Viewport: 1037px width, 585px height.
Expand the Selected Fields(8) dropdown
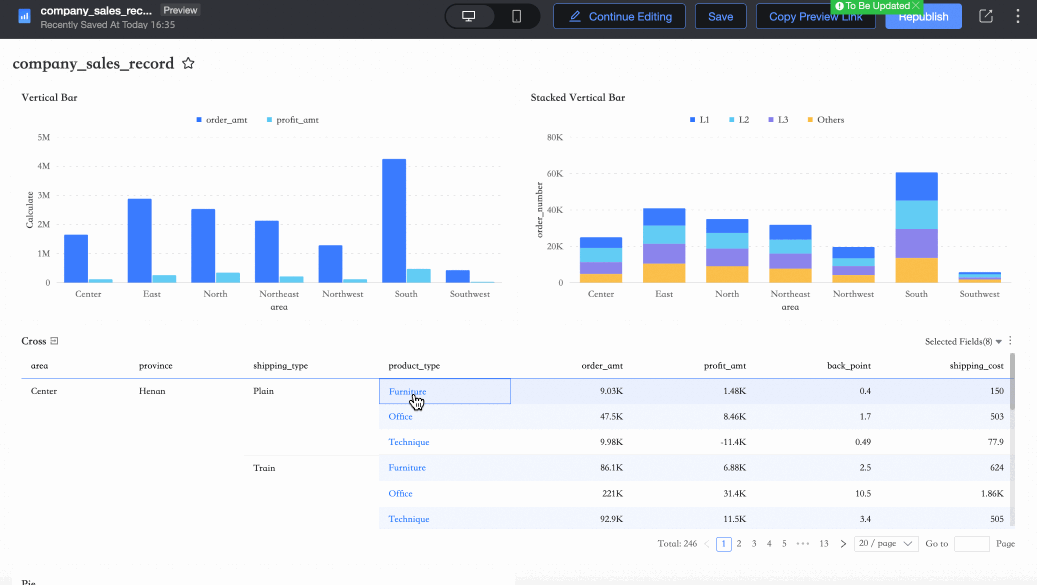point(963,342)
